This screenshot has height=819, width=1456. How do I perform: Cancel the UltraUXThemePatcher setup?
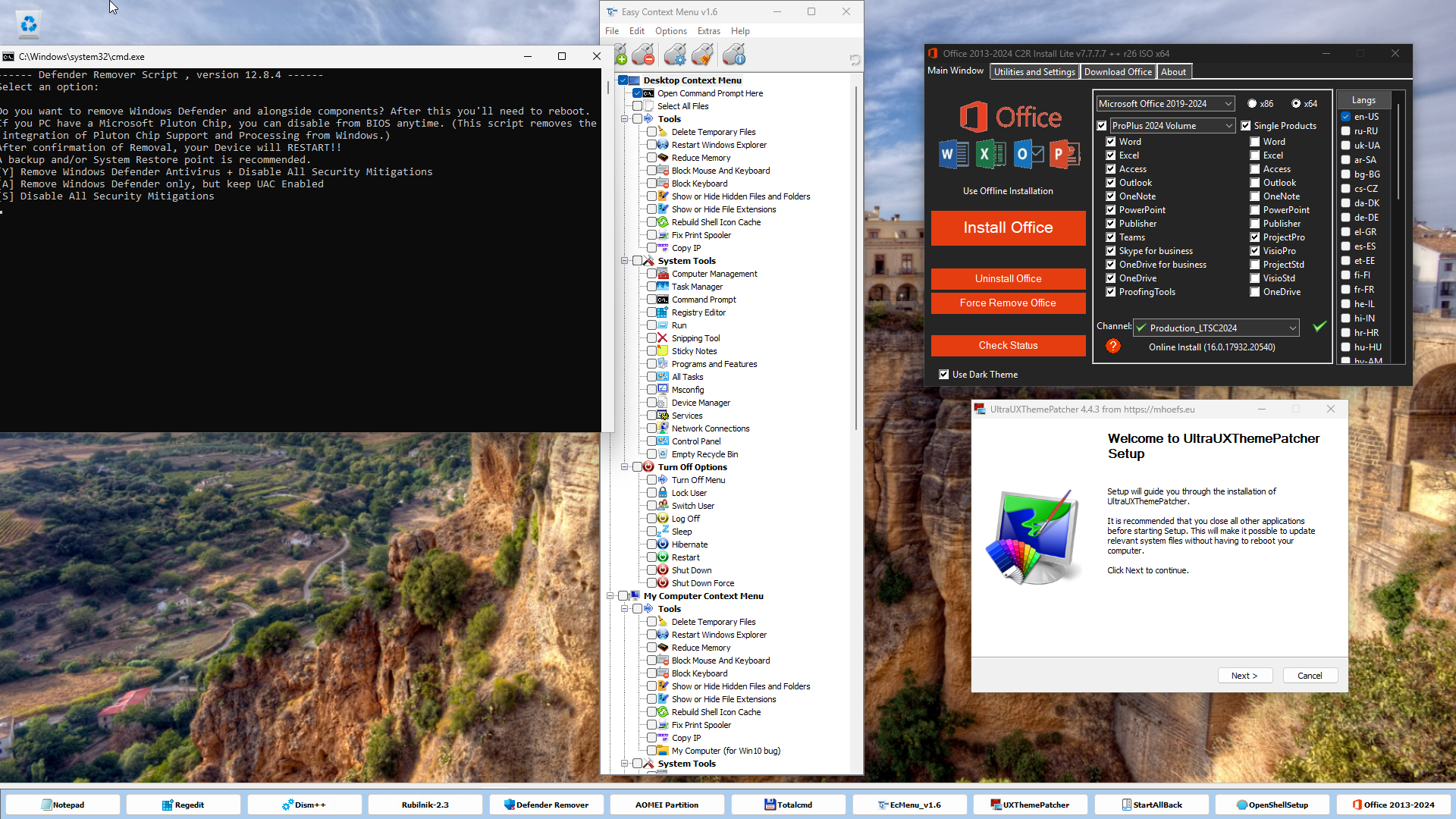tap(1310, 676)
